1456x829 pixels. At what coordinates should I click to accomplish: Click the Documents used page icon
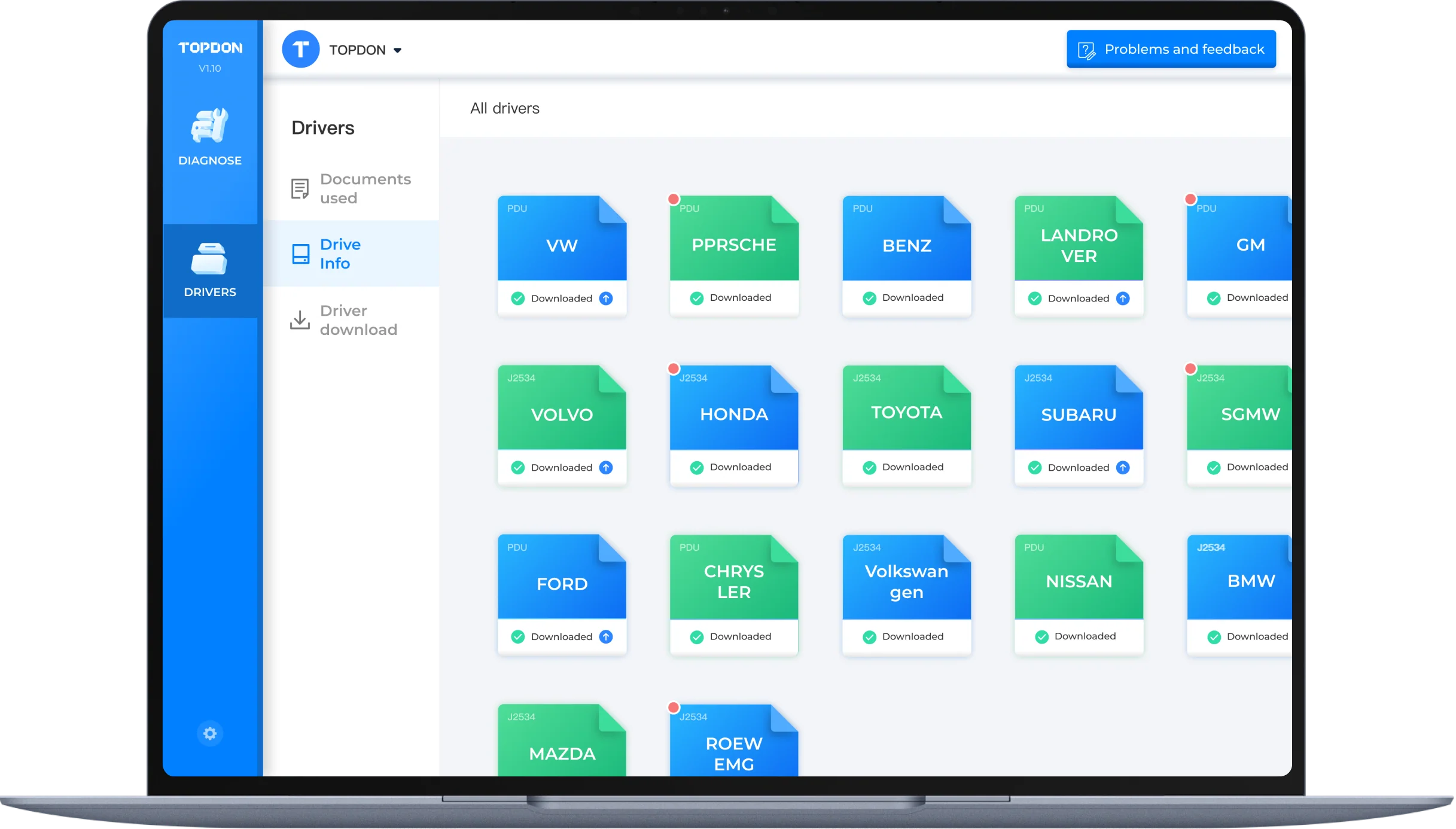[x=300, y=189]
